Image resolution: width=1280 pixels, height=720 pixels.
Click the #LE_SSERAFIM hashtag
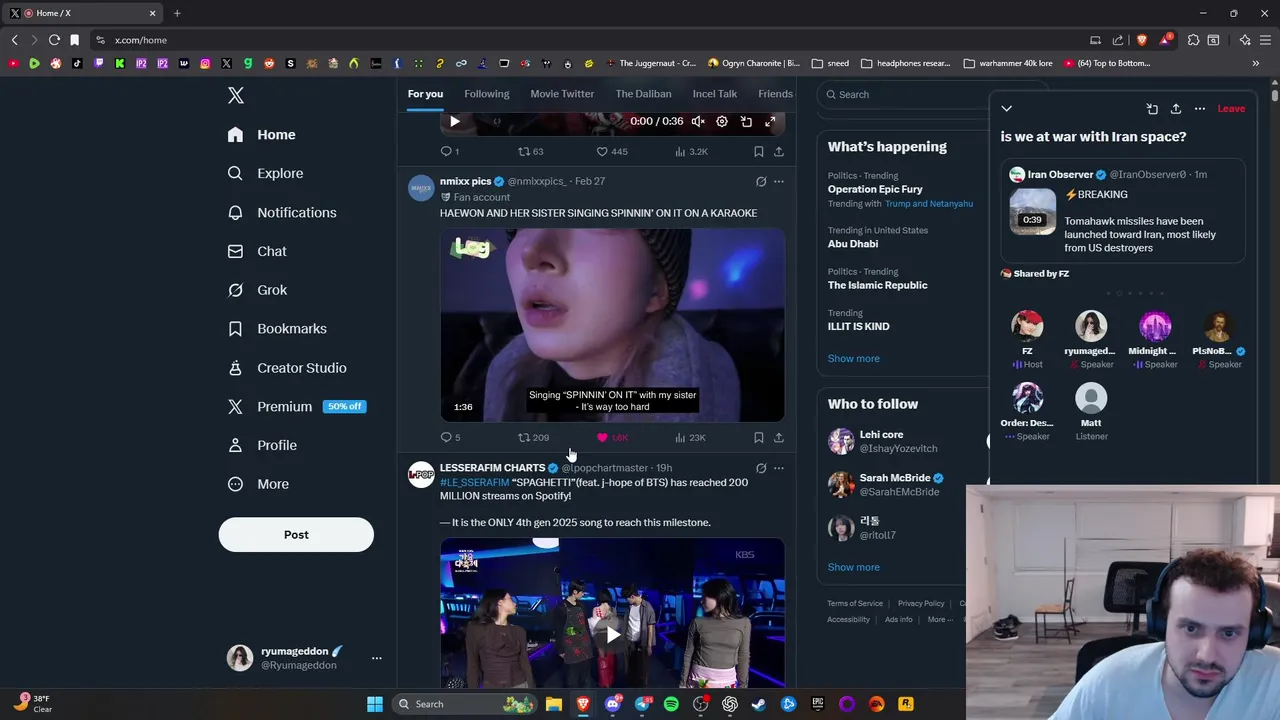(475, 483)
